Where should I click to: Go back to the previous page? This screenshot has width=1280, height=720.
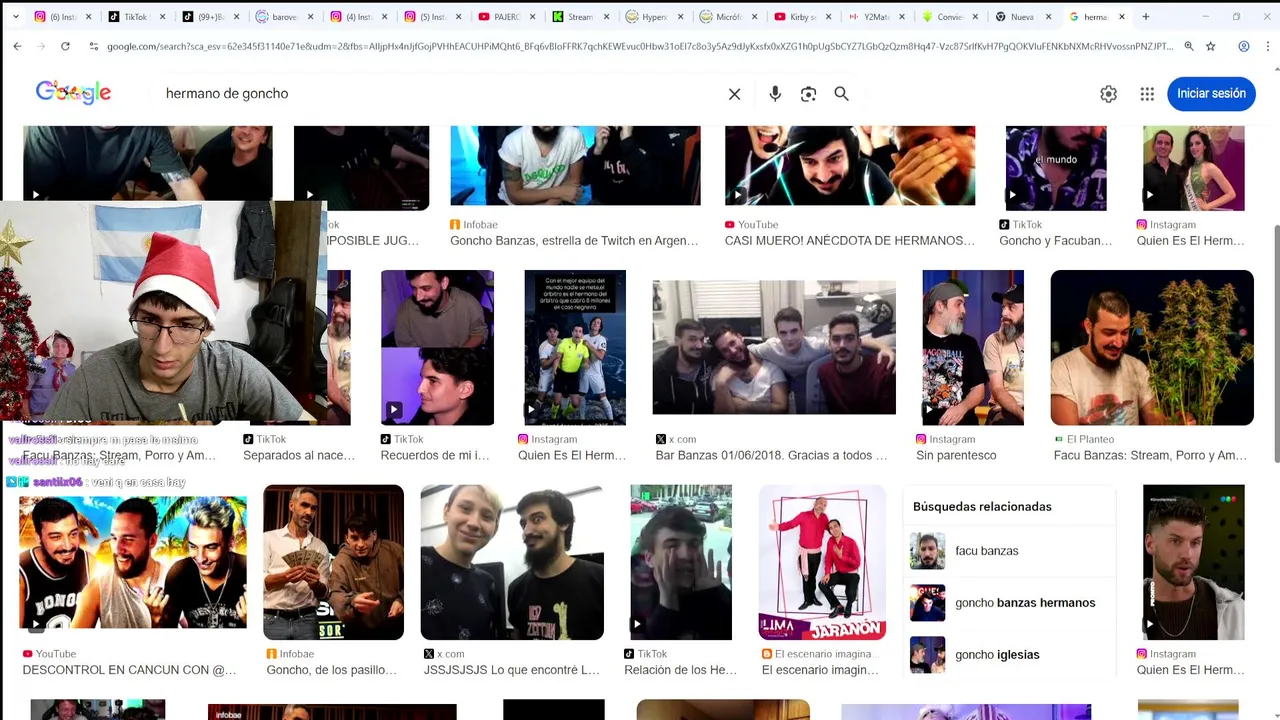[x=17, y=46]
